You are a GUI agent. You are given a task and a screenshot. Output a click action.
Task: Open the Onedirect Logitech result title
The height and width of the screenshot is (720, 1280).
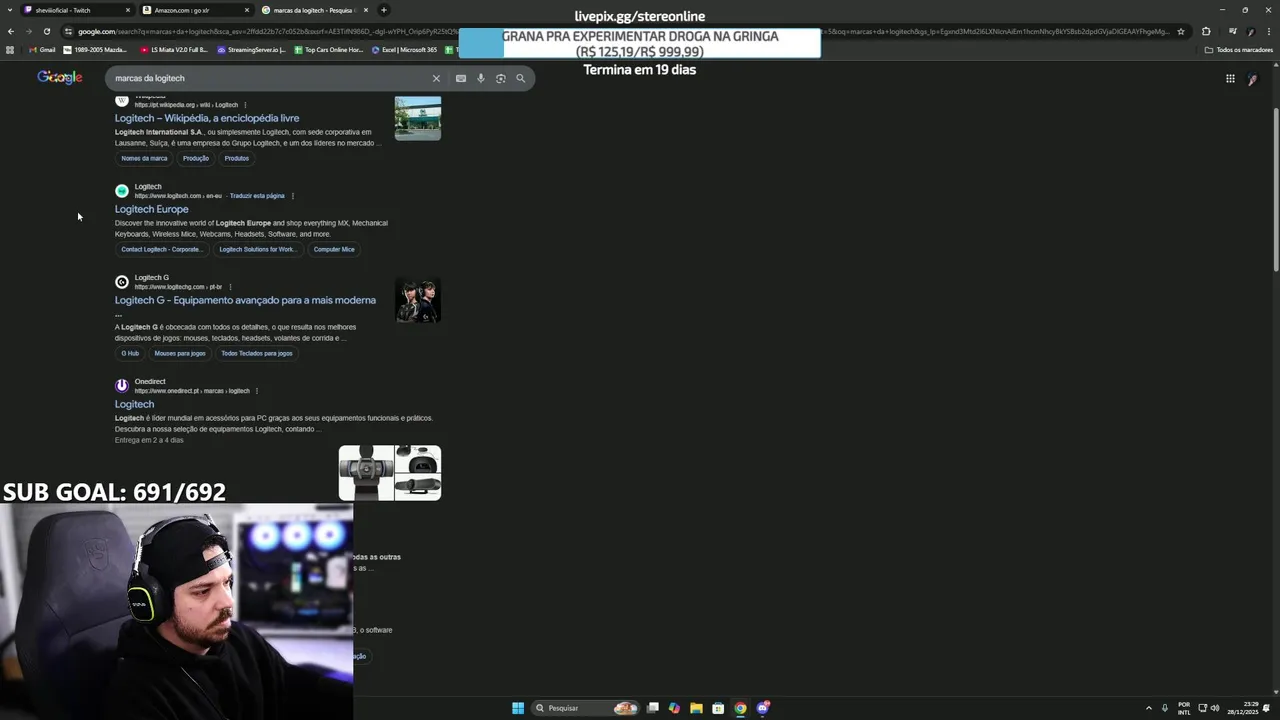pyautogui.click(x=134, y=404)
